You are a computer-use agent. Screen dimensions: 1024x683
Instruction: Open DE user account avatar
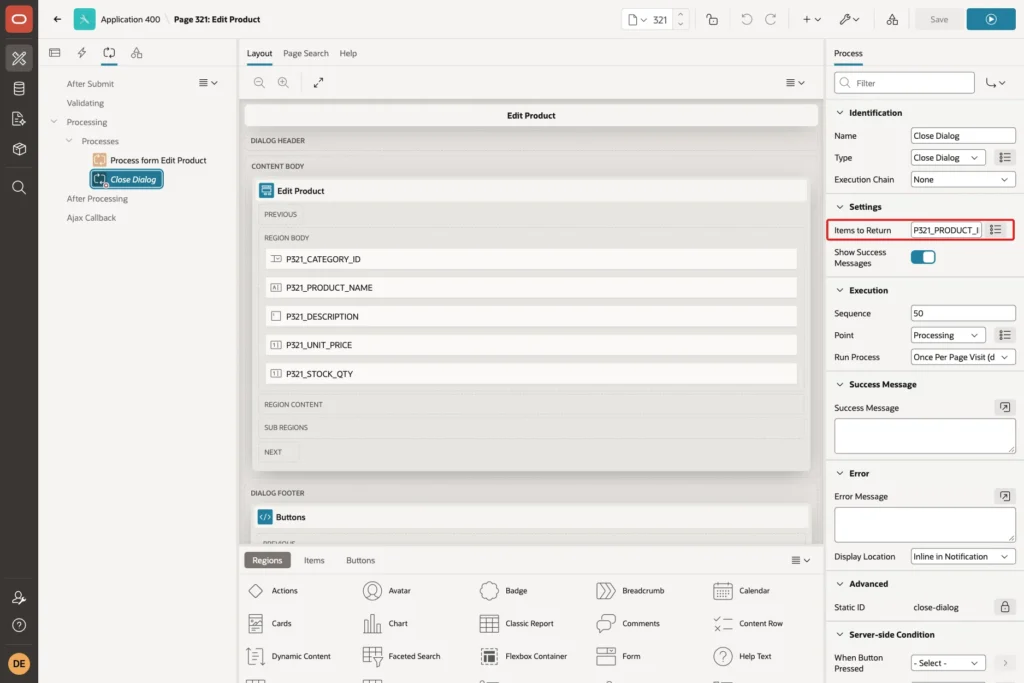[x=19, y=663]
